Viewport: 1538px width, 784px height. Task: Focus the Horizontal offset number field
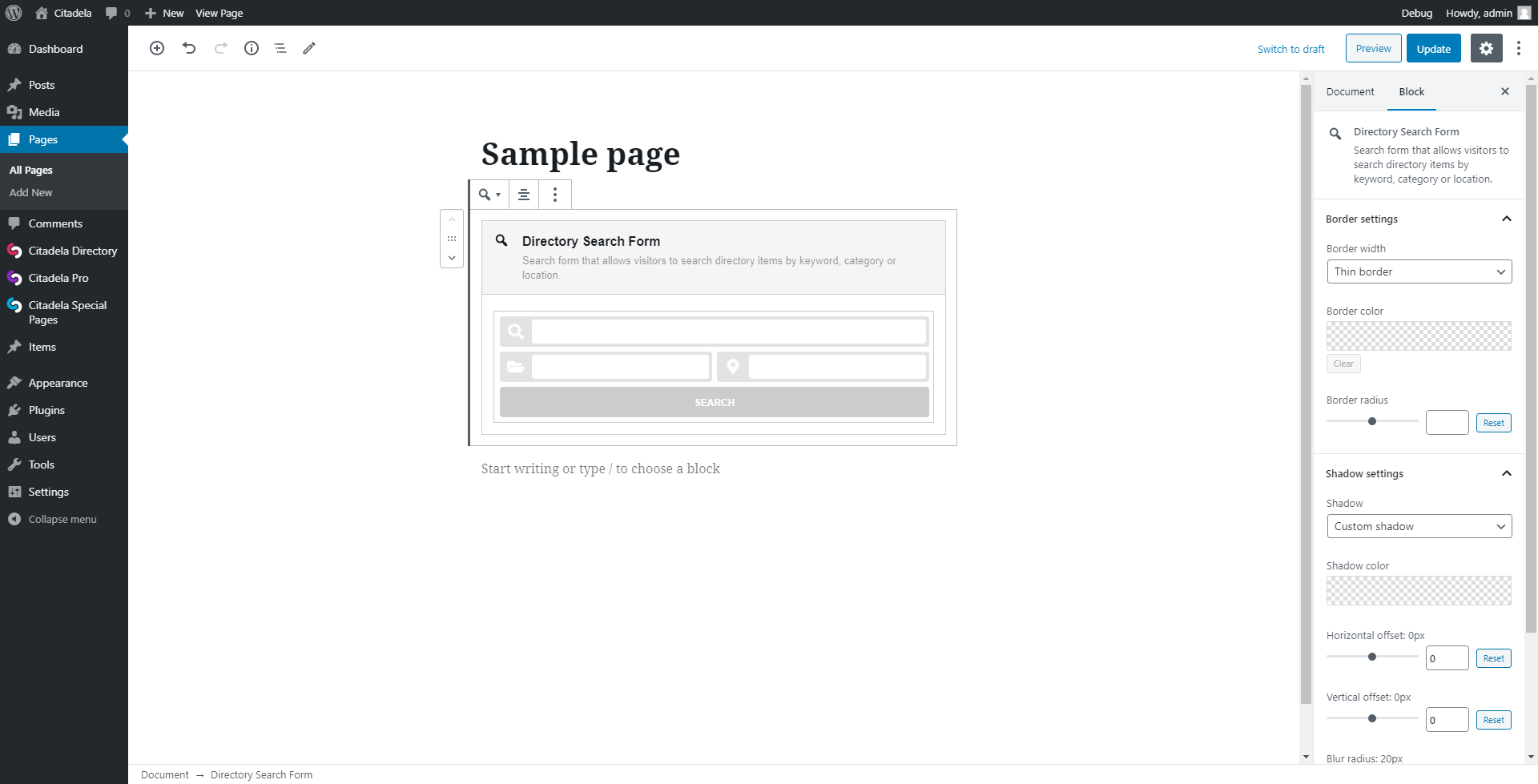coord(1447,657)
